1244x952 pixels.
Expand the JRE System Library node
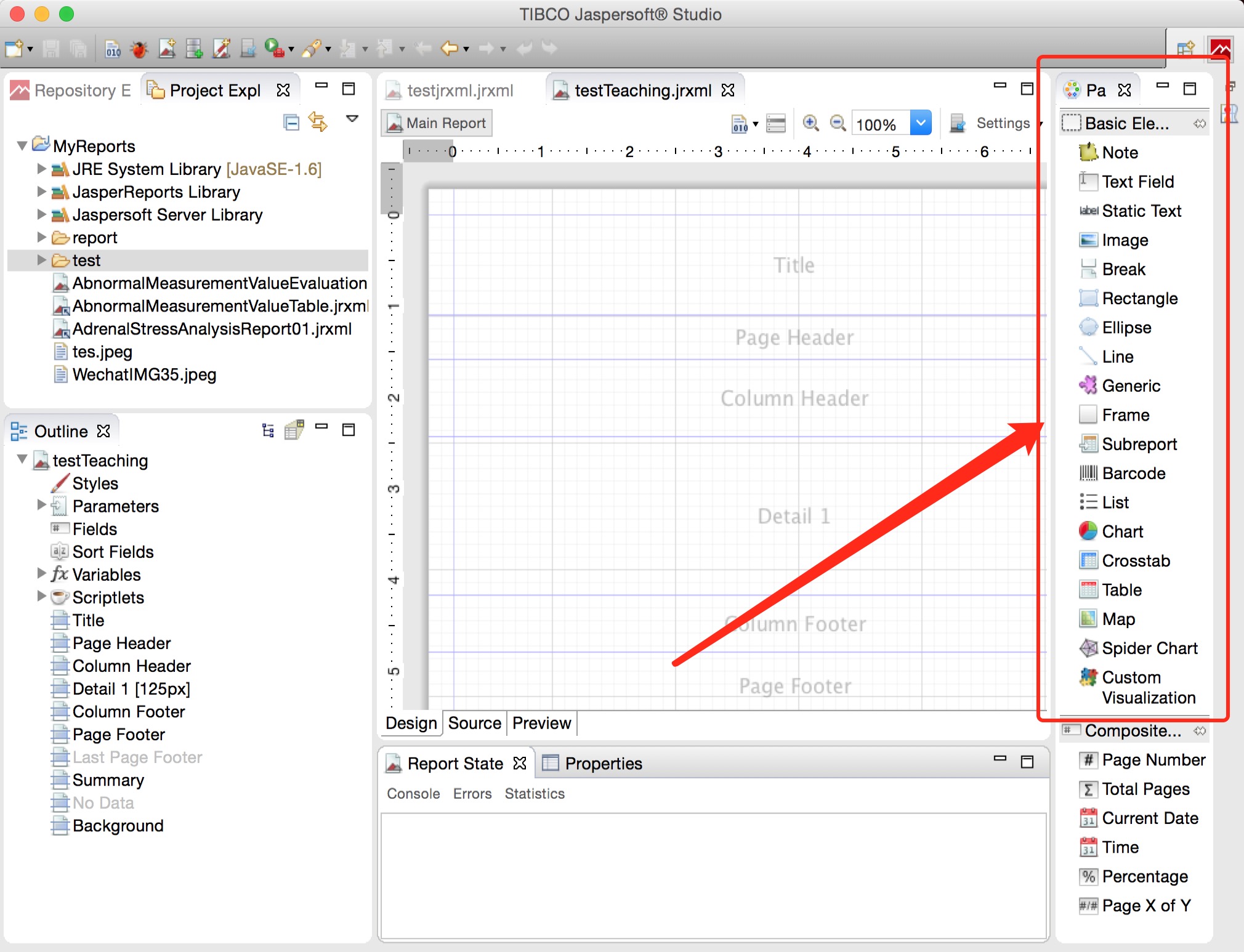(x=41, y=169)
